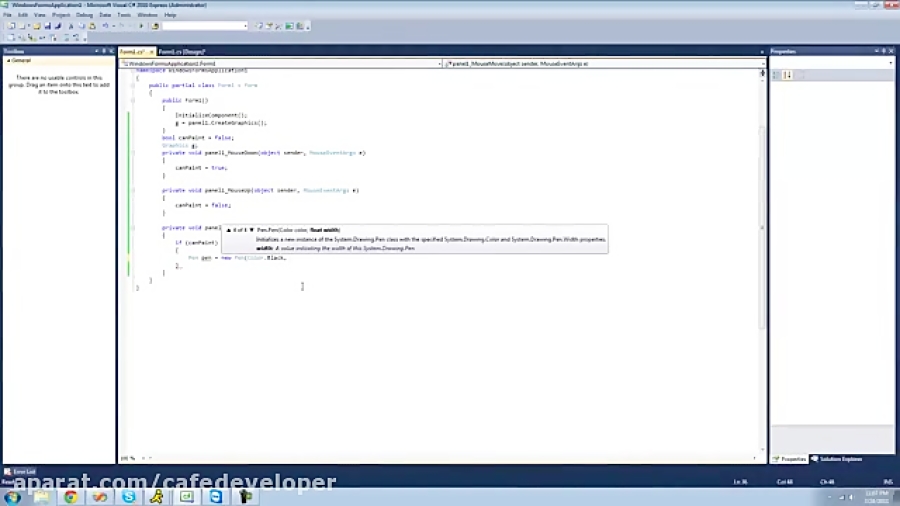
Task: Click the previous overload arrow in tooltip
Action: click(229, 230)
